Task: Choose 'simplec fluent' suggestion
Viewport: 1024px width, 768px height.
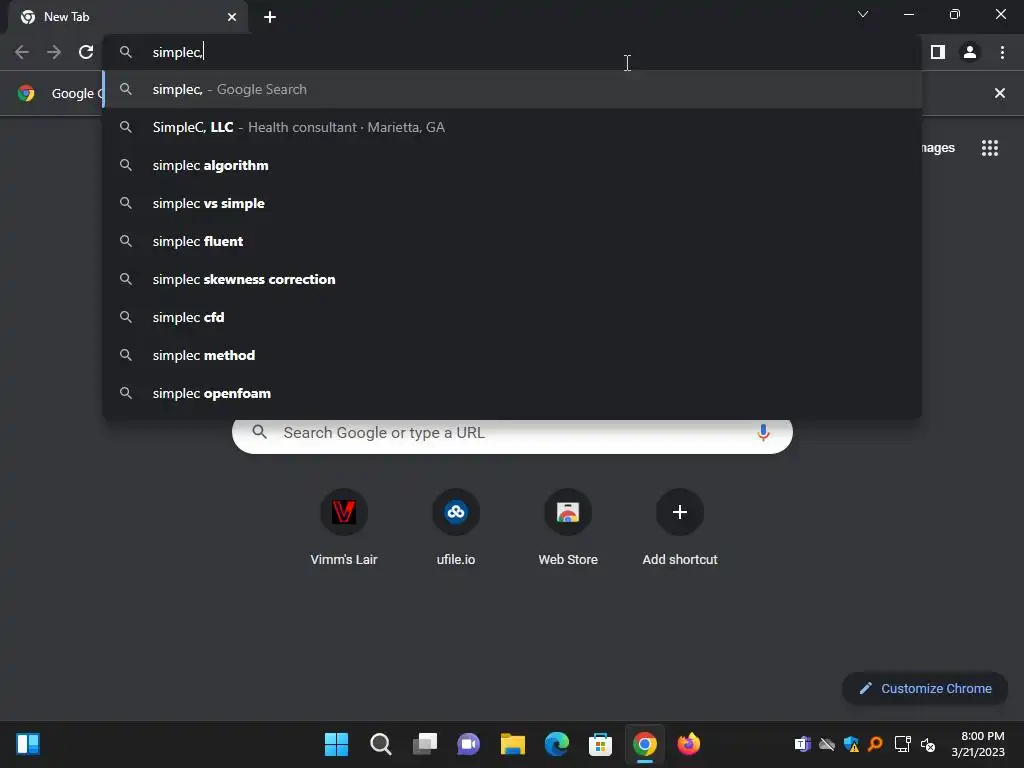Action: 512,241
